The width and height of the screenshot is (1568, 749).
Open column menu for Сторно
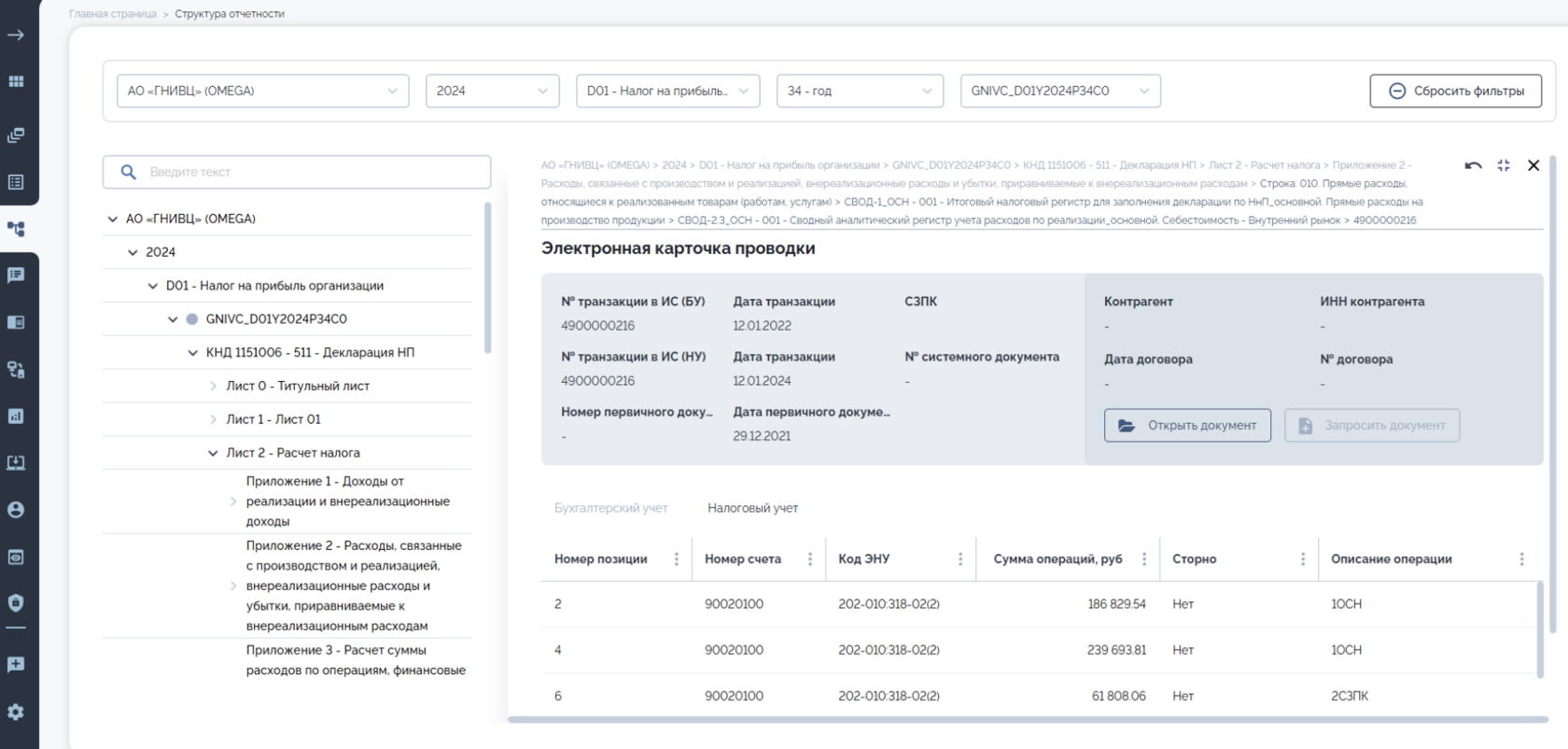click(x=1303, y=559)
